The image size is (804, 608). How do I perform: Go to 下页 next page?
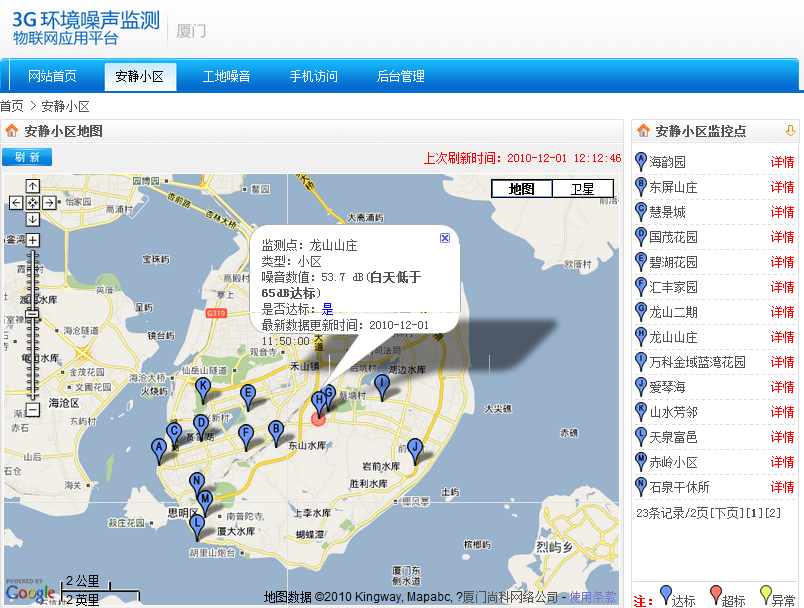pos(727,513)
